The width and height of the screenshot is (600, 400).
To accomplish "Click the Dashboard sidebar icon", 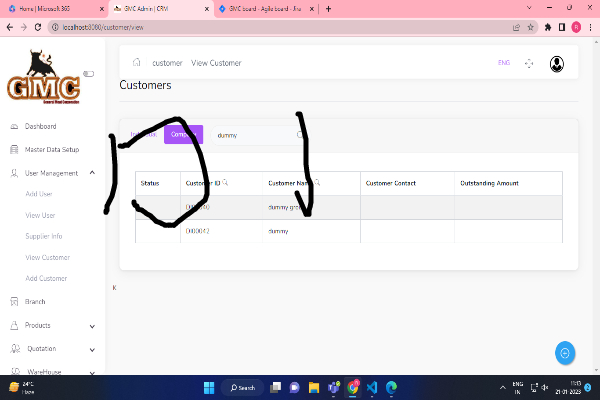I will pos(13,127).
